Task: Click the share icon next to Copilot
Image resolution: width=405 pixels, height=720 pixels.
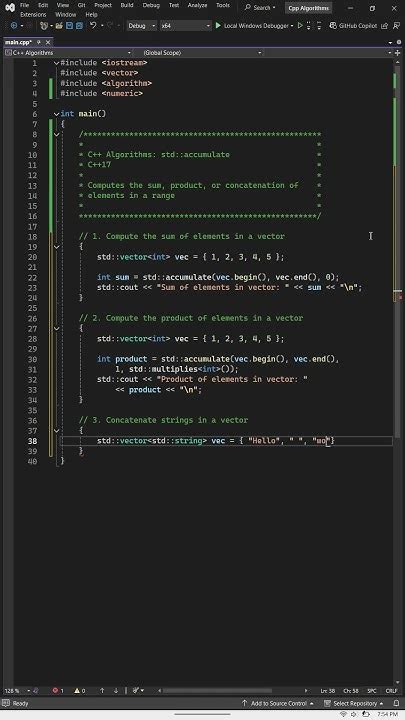Action: (x=385, y=26)
